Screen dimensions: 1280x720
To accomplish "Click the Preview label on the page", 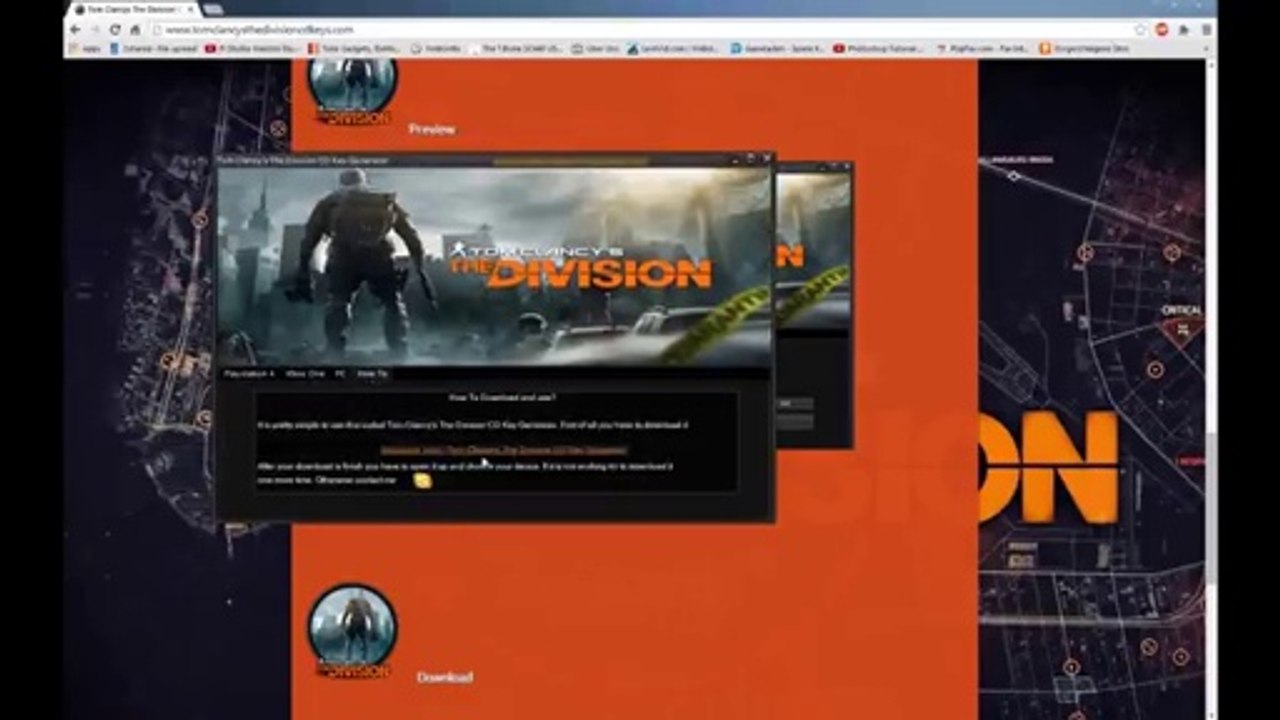I will coord(432,129).
